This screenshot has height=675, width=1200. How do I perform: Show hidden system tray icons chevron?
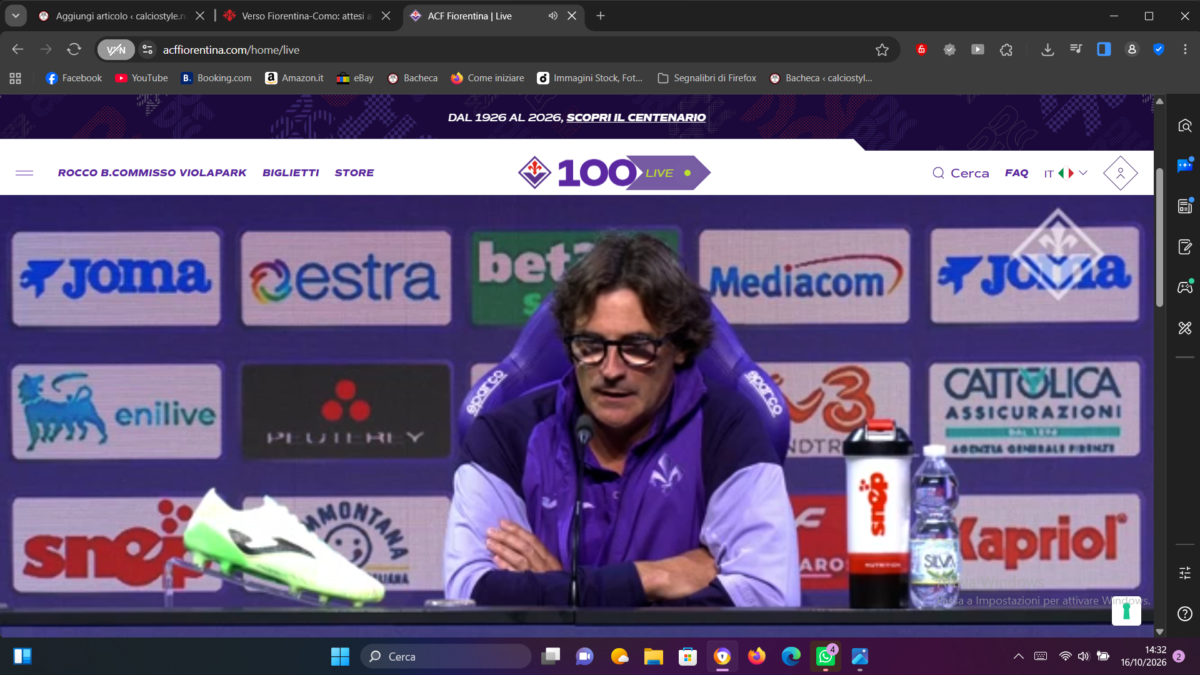(x=1018, y=656)
